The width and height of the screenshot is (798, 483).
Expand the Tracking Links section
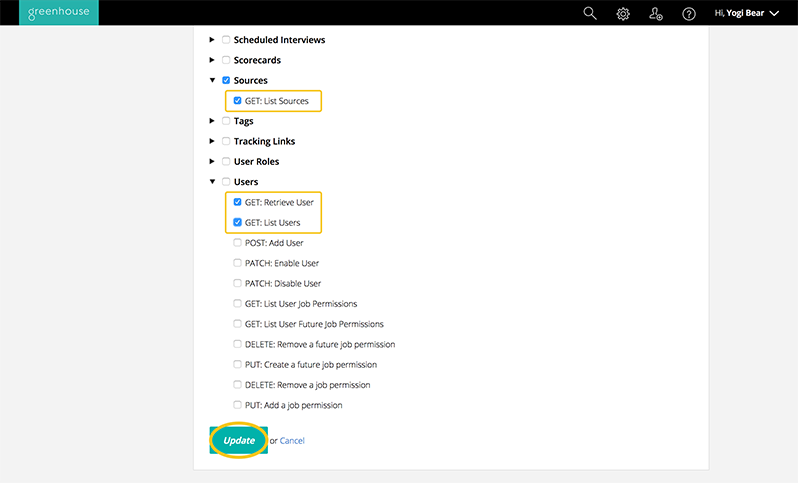tap(212, 141)
